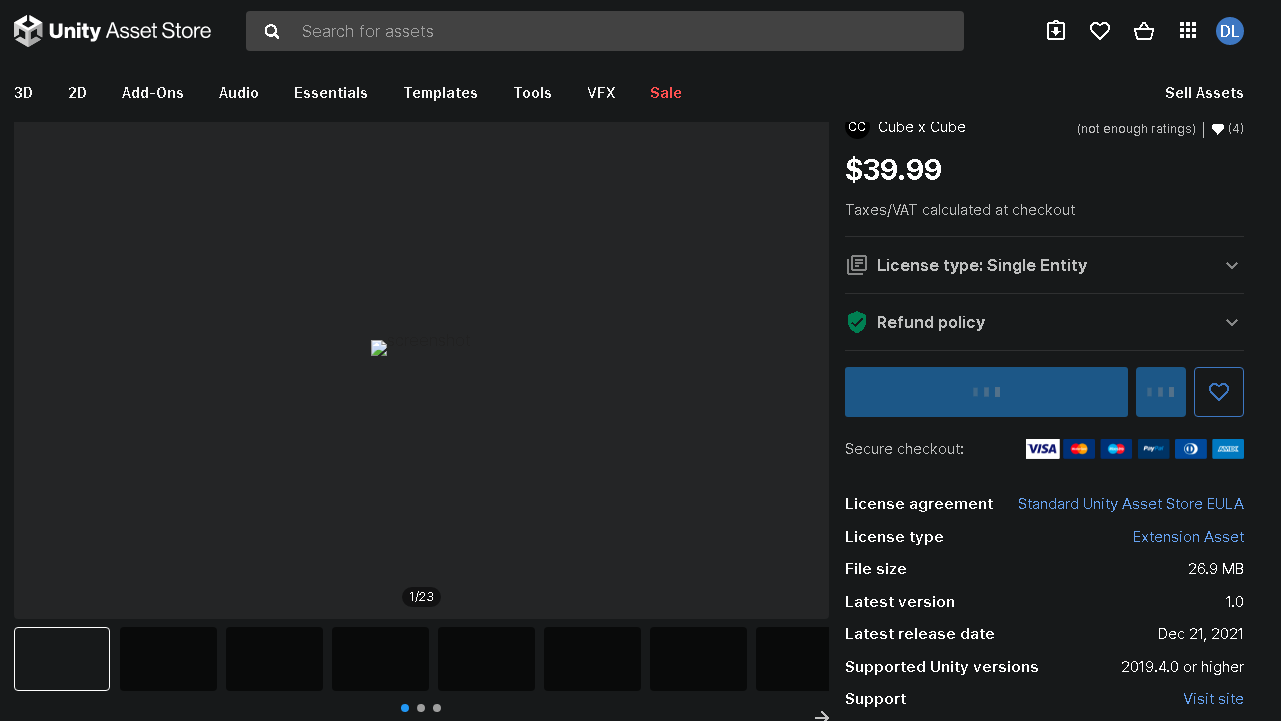Open asset downloads manager icon
The width and height of the screenshot is (1281, 721).
[1055, 31]
